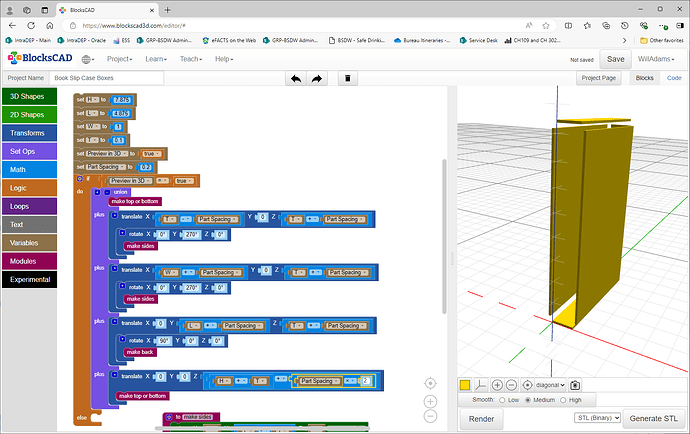Click the 7.875 value in set H block
Viewport: 690px width, 434px height.
[122, 100]
